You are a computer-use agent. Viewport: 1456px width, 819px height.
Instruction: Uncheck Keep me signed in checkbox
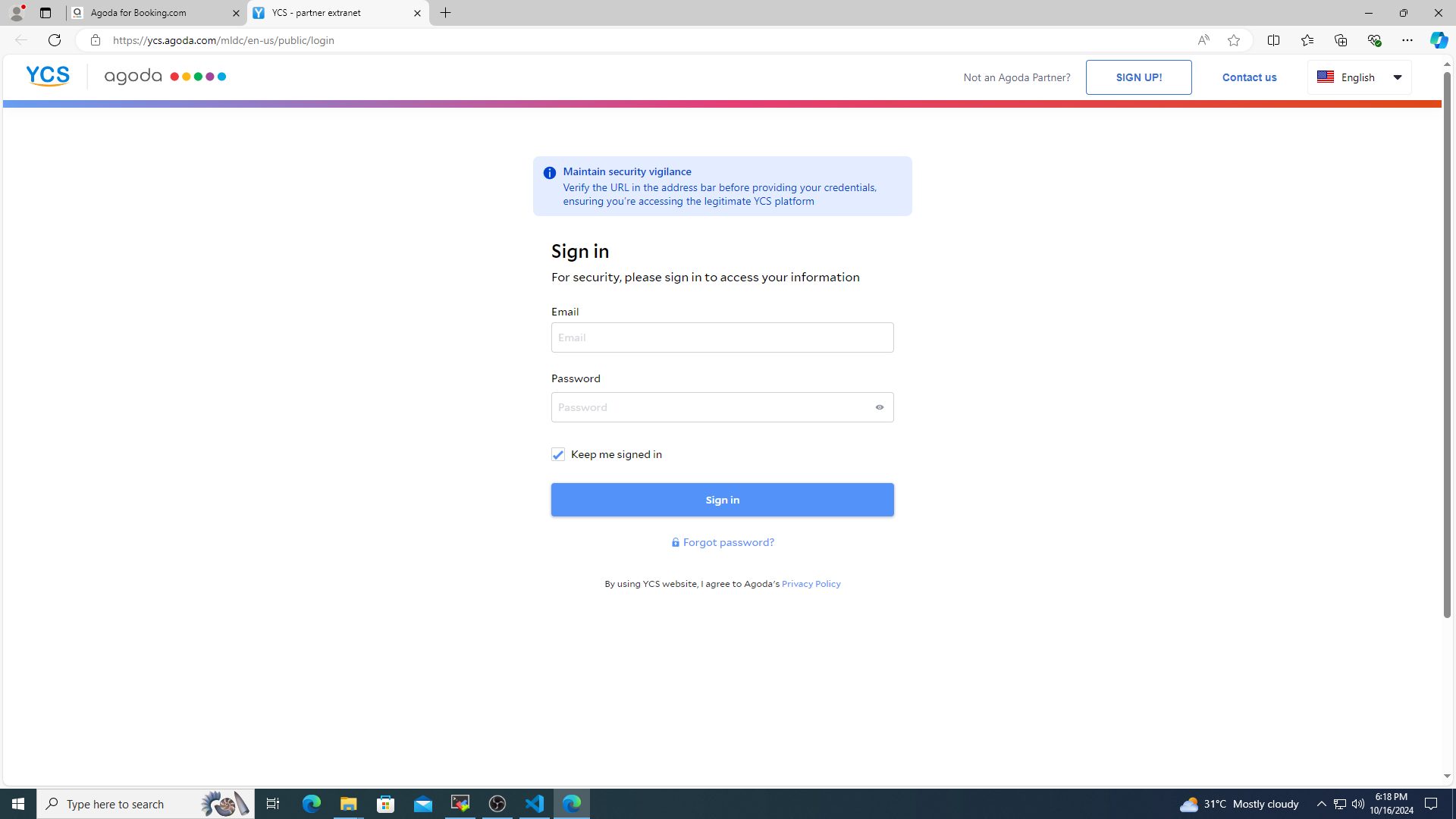click(x=557, y=454)
